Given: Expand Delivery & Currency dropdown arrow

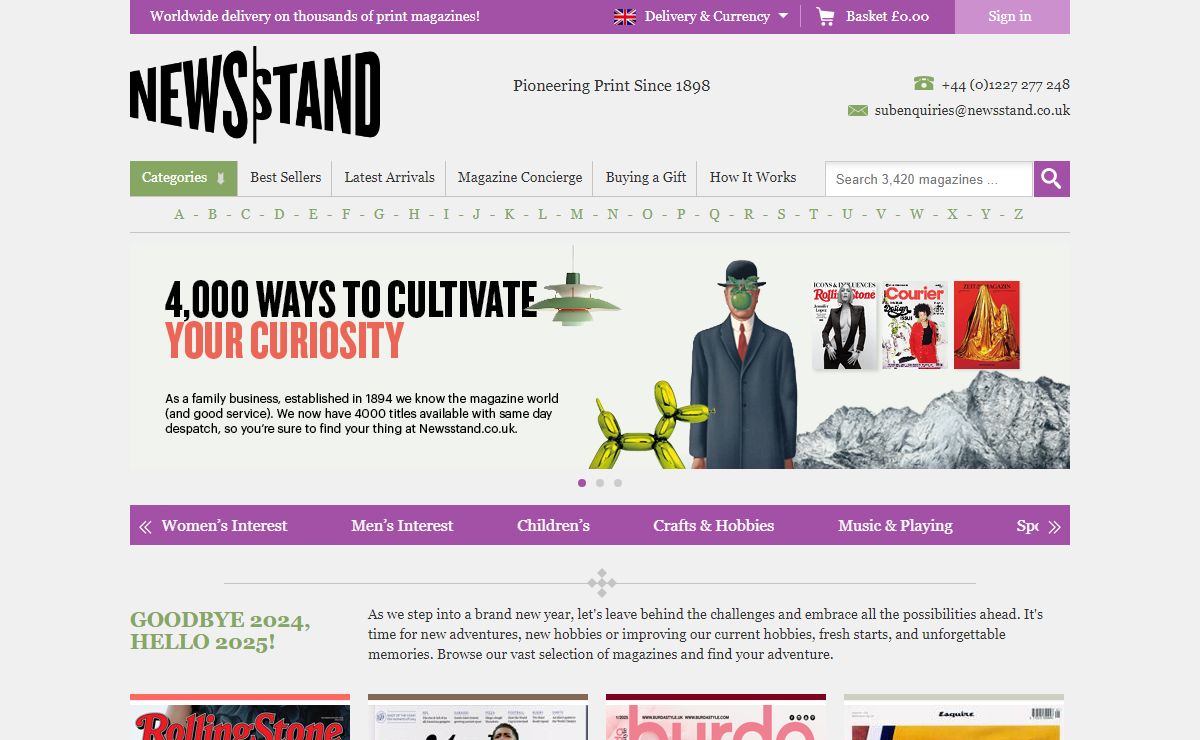Looking at the screenshot, I should (x=782, y=16).
